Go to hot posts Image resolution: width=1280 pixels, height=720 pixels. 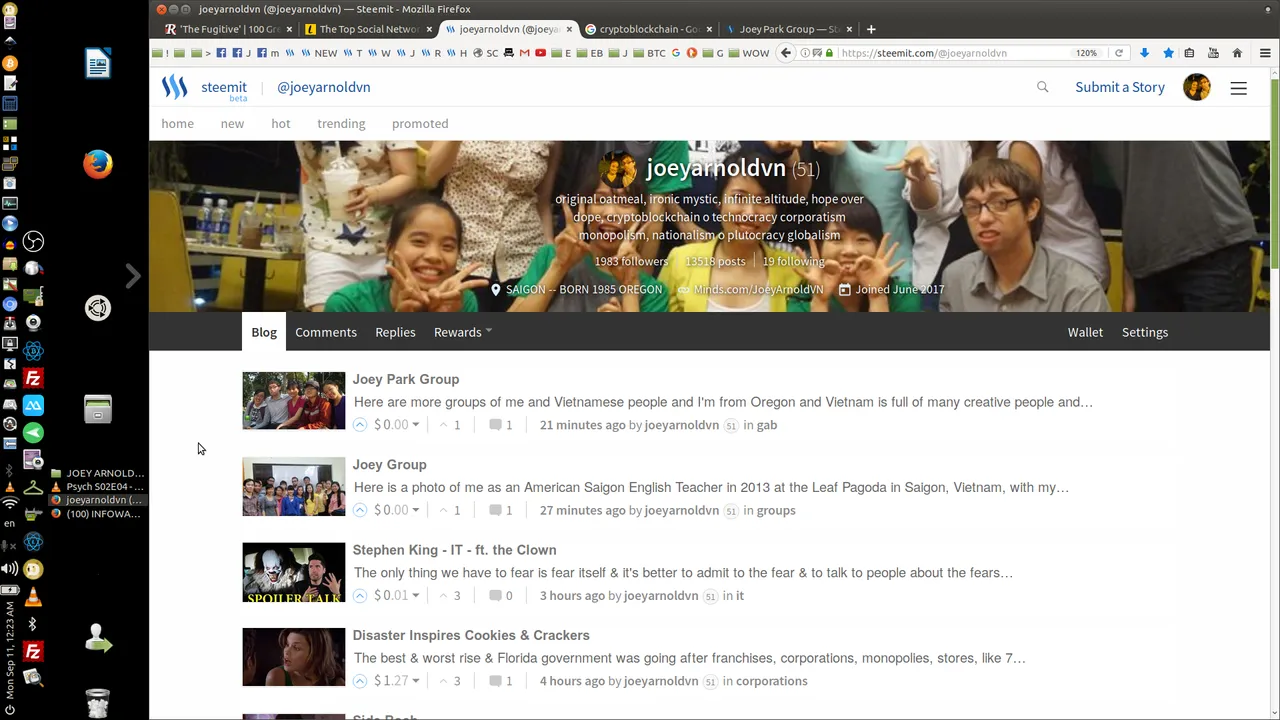(x=281, y=123)
